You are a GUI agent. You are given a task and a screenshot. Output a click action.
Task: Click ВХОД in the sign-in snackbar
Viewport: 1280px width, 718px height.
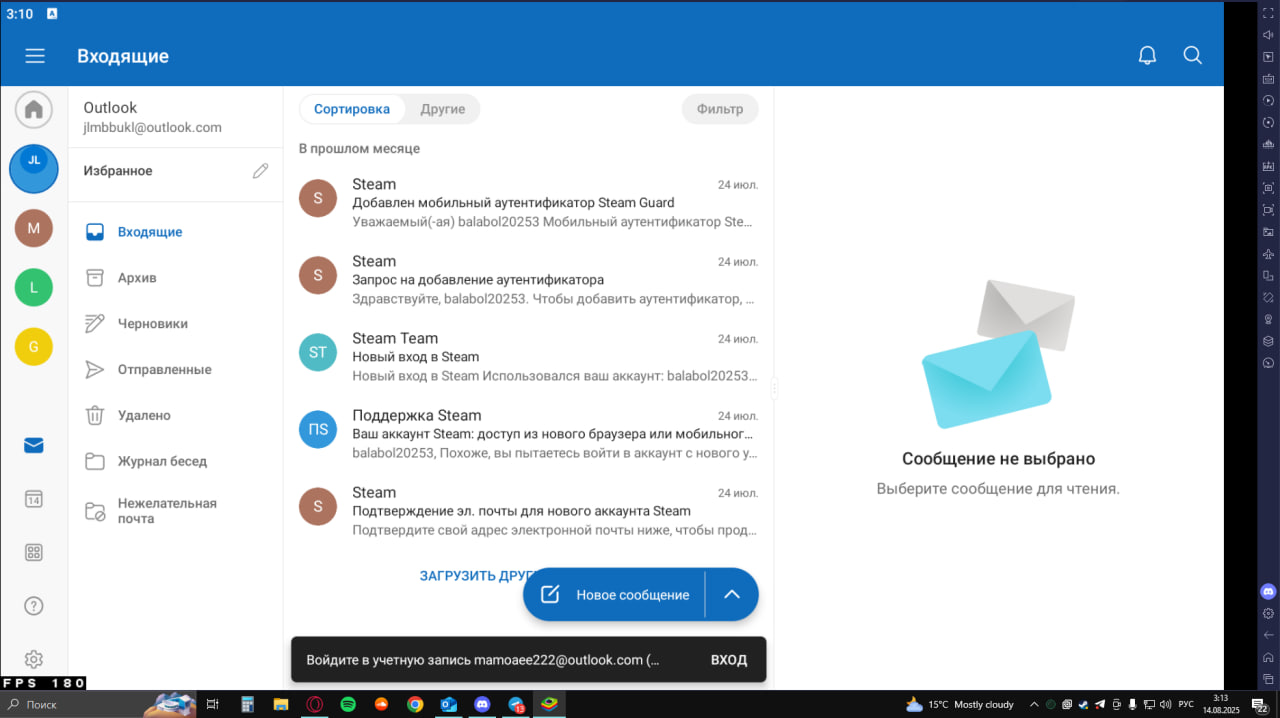[x=729, y=660]
